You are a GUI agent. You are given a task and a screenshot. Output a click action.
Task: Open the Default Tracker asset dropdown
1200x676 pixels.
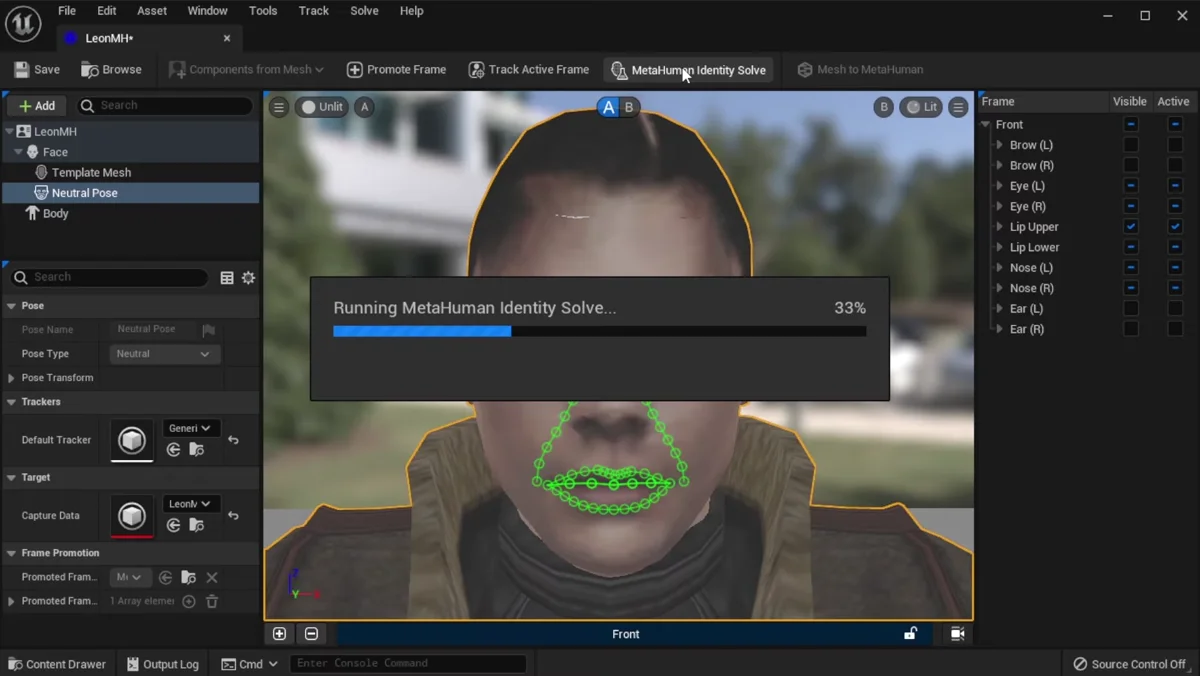pos(190,428)
